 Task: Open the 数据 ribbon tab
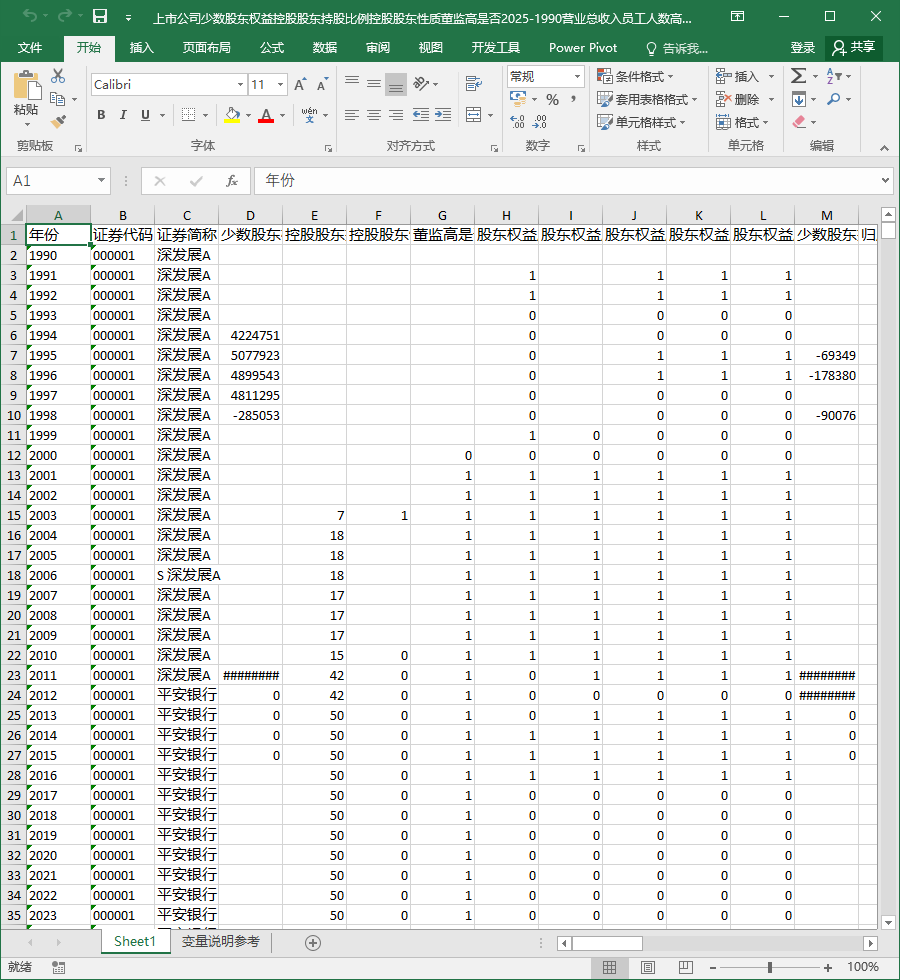click(x=325, y=48)
